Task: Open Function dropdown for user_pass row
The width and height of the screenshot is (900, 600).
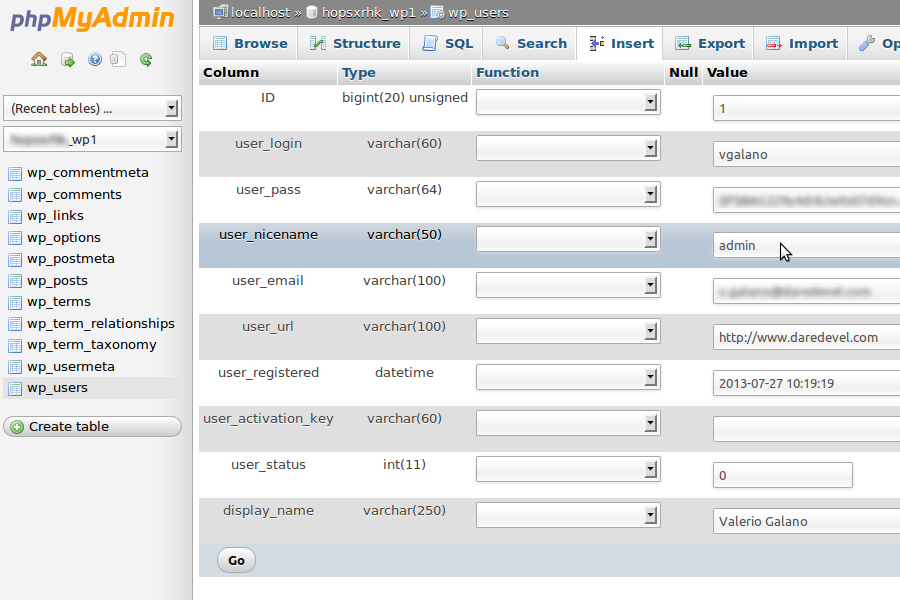Action: coord(568,194)
